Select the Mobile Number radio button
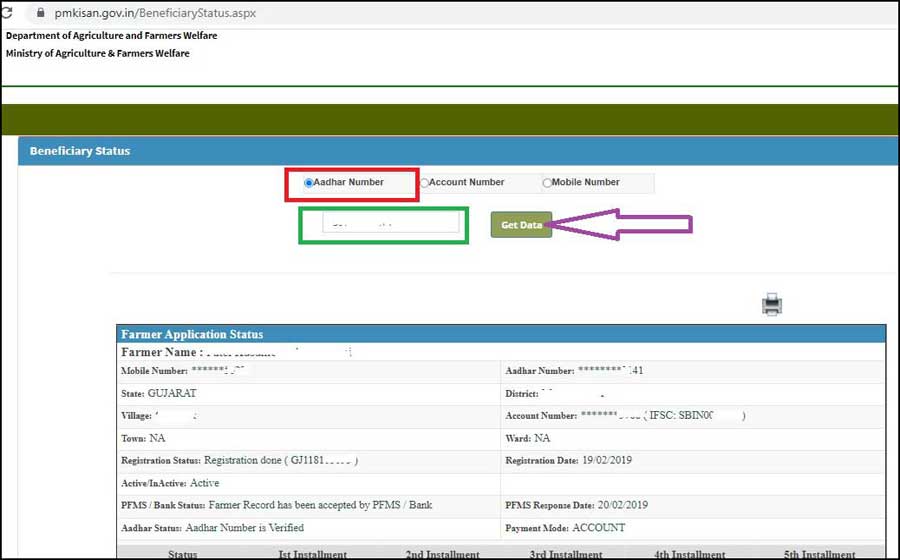Image resolution: width=900 pixels, height=560 pixels. click(547, 183)
